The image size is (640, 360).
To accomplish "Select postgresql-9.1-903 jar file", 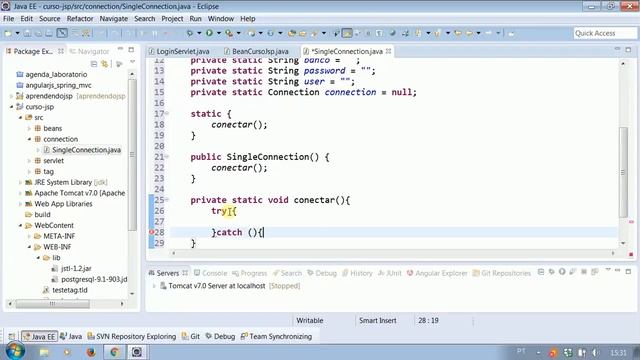I will tap(89, 279).
